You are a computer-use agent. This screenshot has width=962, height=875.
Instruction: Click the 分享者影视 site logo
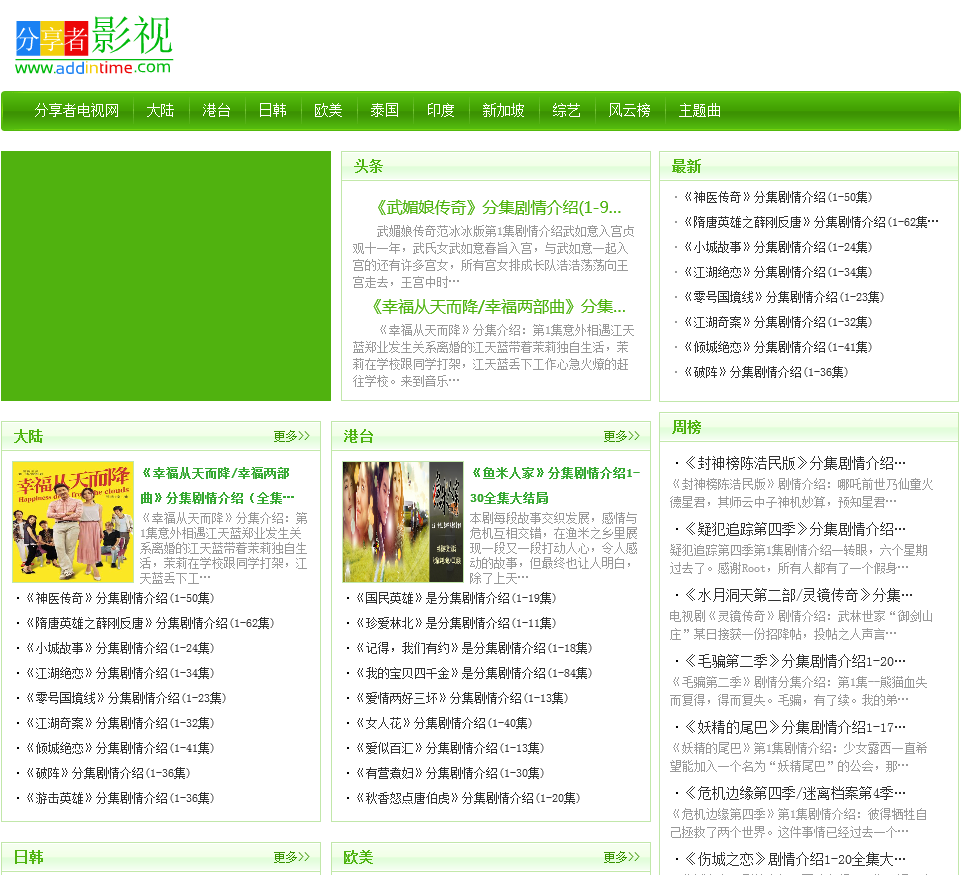[x=94, y=45]
